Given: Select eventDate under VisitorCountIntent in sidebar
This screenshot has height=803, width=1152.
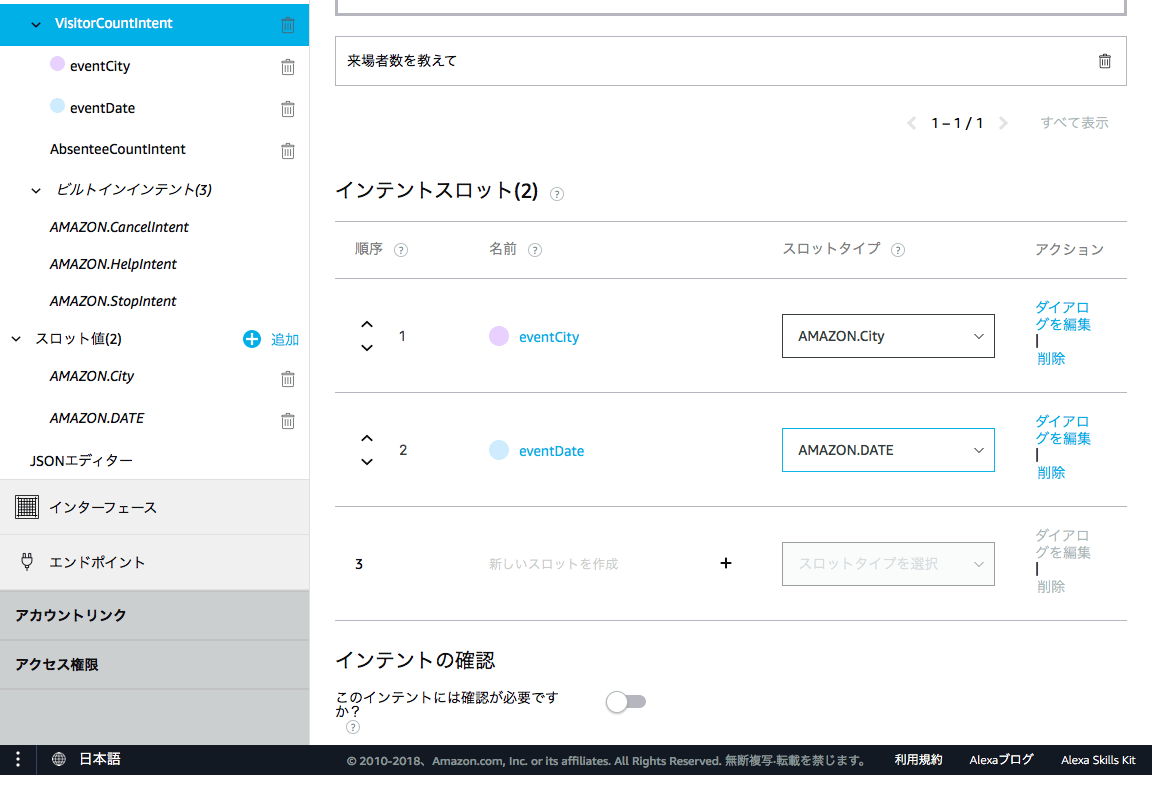Looking at the screenshot, I should [102, 108].
